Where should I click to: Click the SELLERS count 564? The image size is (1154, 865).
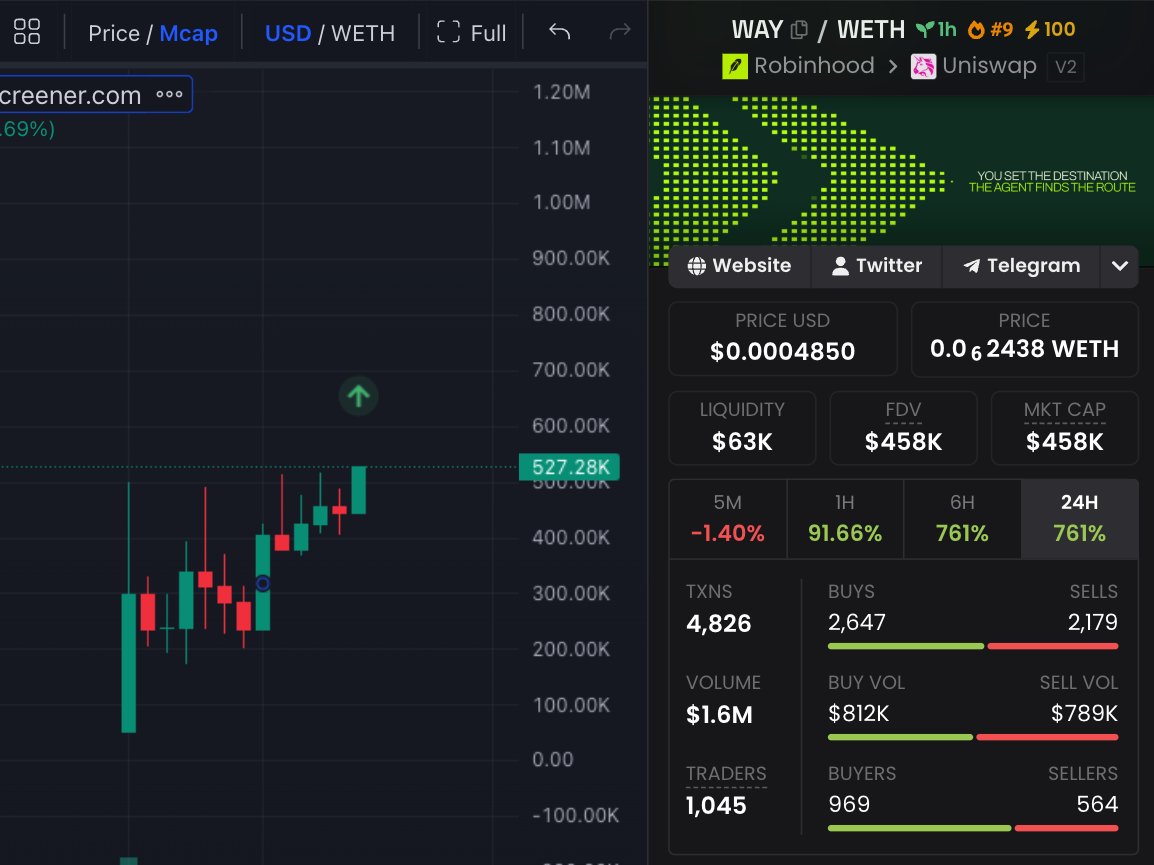point(1097,804)
